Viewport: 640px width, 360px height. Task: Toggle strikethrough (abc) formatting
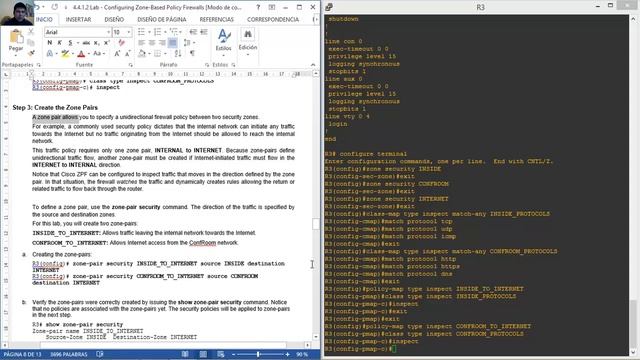click(x=86, y=42)
